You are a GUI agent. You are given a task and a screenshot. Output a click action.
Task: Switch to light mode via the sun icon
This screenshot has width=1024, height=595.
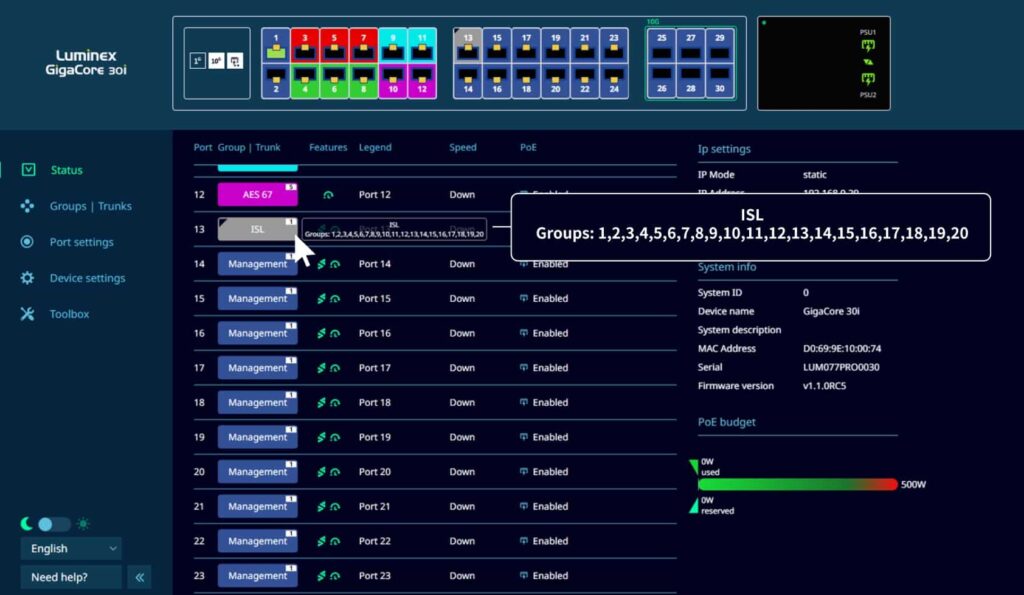(83, 524)
